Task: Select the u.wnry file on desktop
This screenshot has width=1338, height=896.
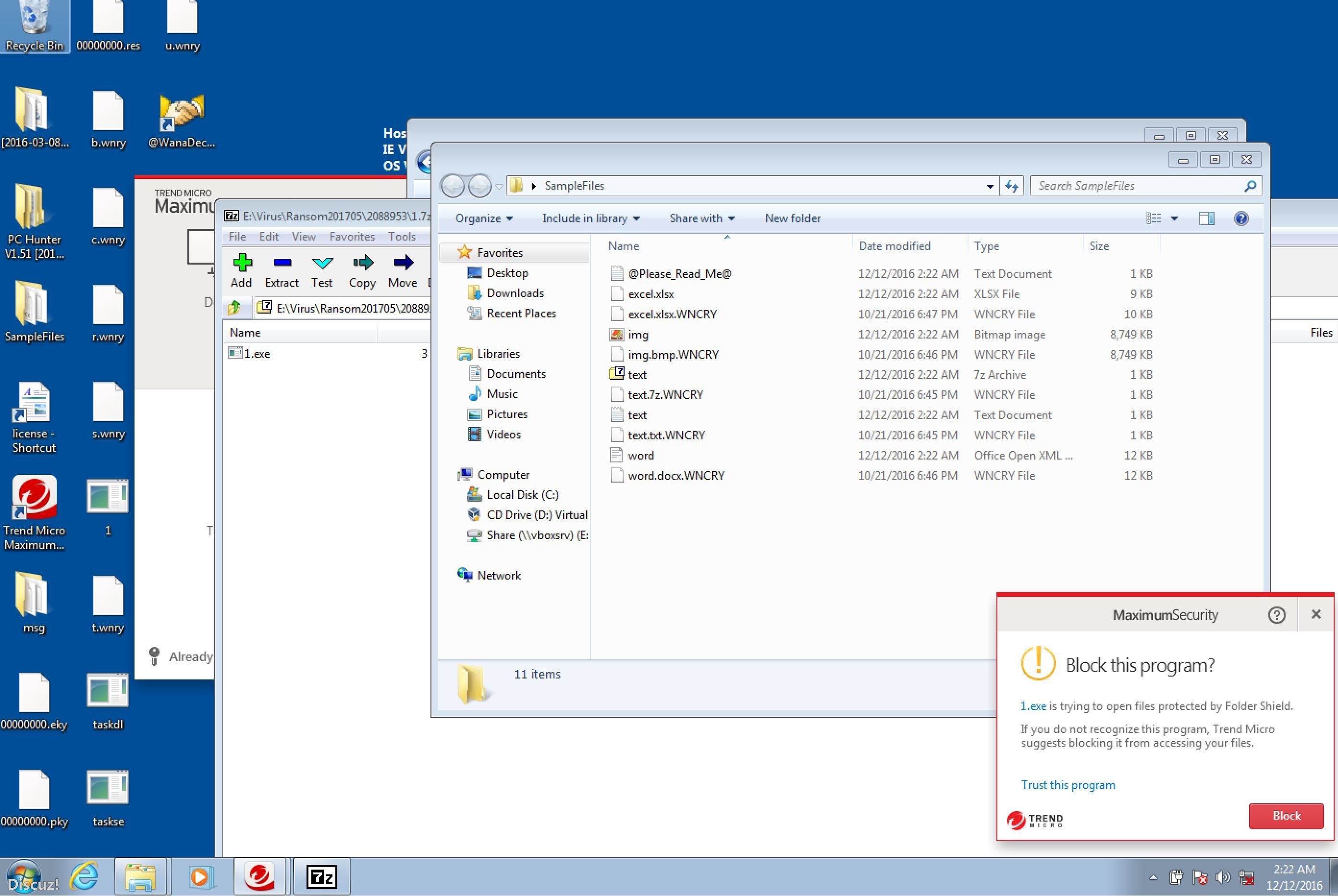Action: pyautogui.click(x=182, y=26)
